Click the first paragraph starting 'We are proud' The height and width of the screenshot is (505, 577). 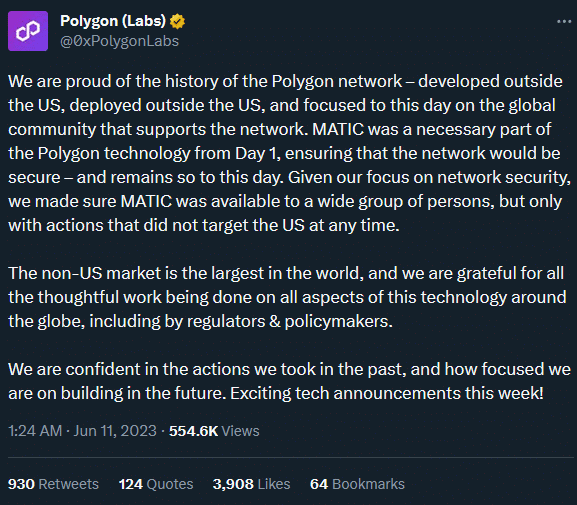(289, 153)
